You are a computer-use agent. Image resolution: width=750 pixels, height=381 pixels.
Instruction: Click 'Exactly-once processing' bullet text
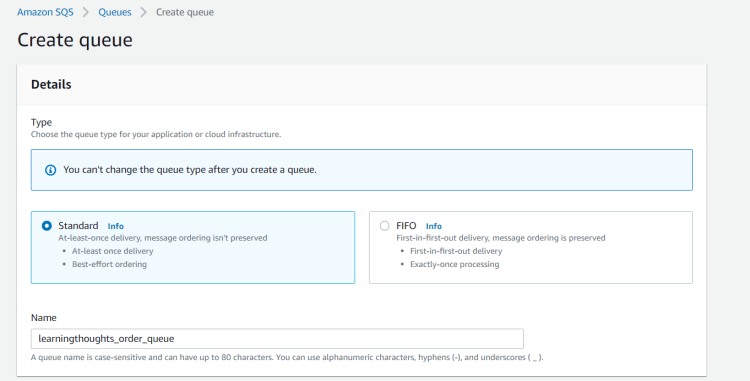pyautogui.click(x=454, y=264)
